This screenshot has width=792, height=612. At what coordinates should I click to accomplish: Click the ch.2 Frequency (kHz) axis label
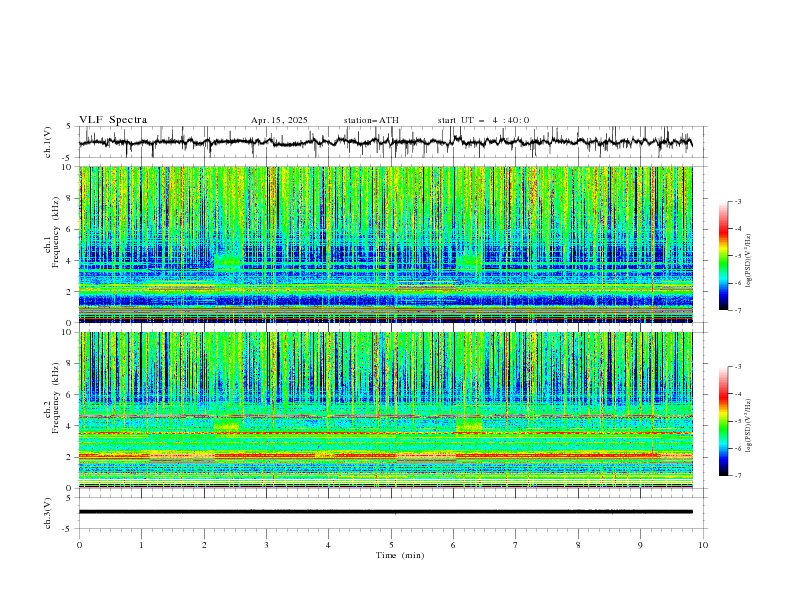(52, 398)
